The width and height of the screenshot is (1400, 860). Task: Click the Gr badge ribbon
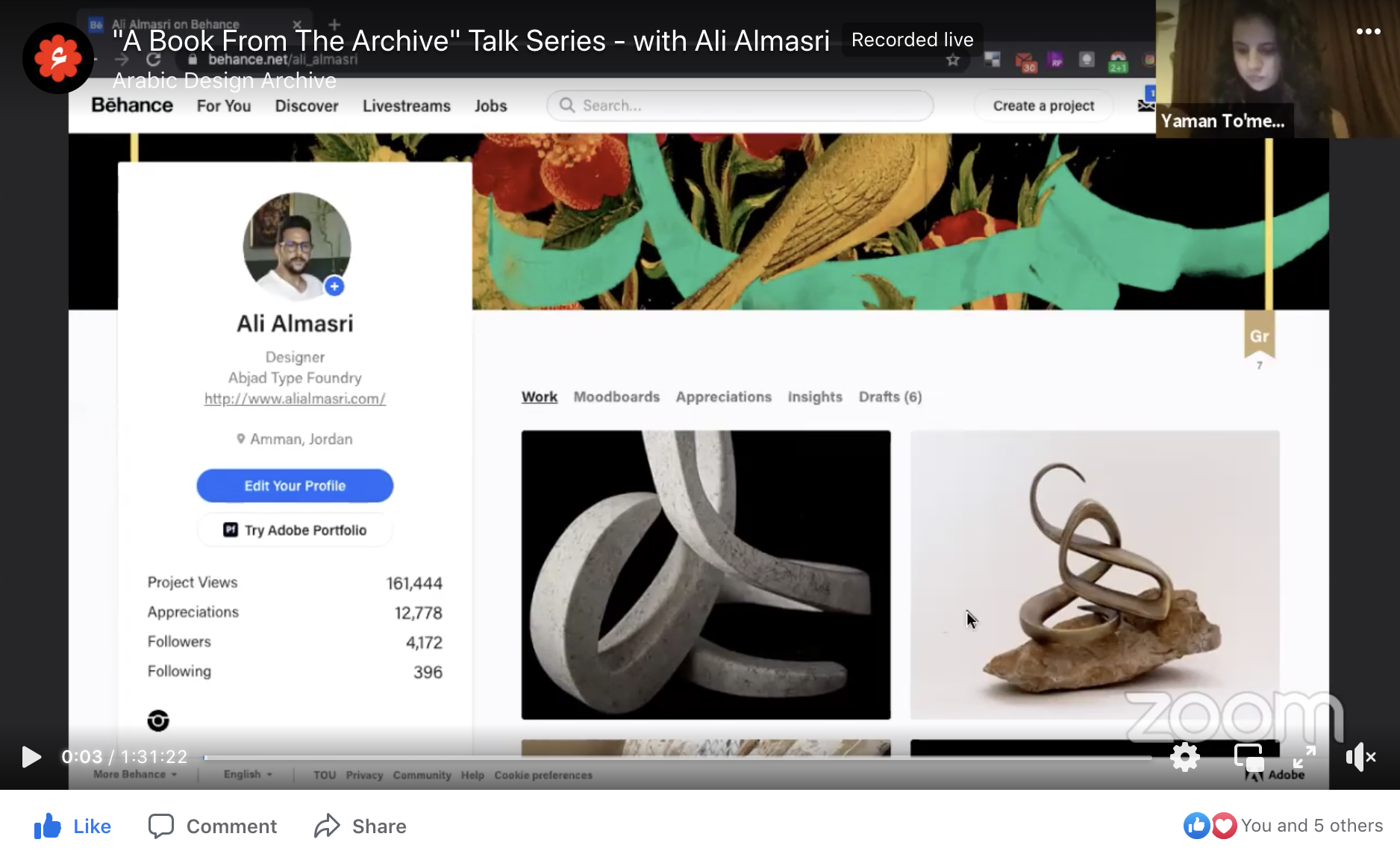click(1260, 334)
